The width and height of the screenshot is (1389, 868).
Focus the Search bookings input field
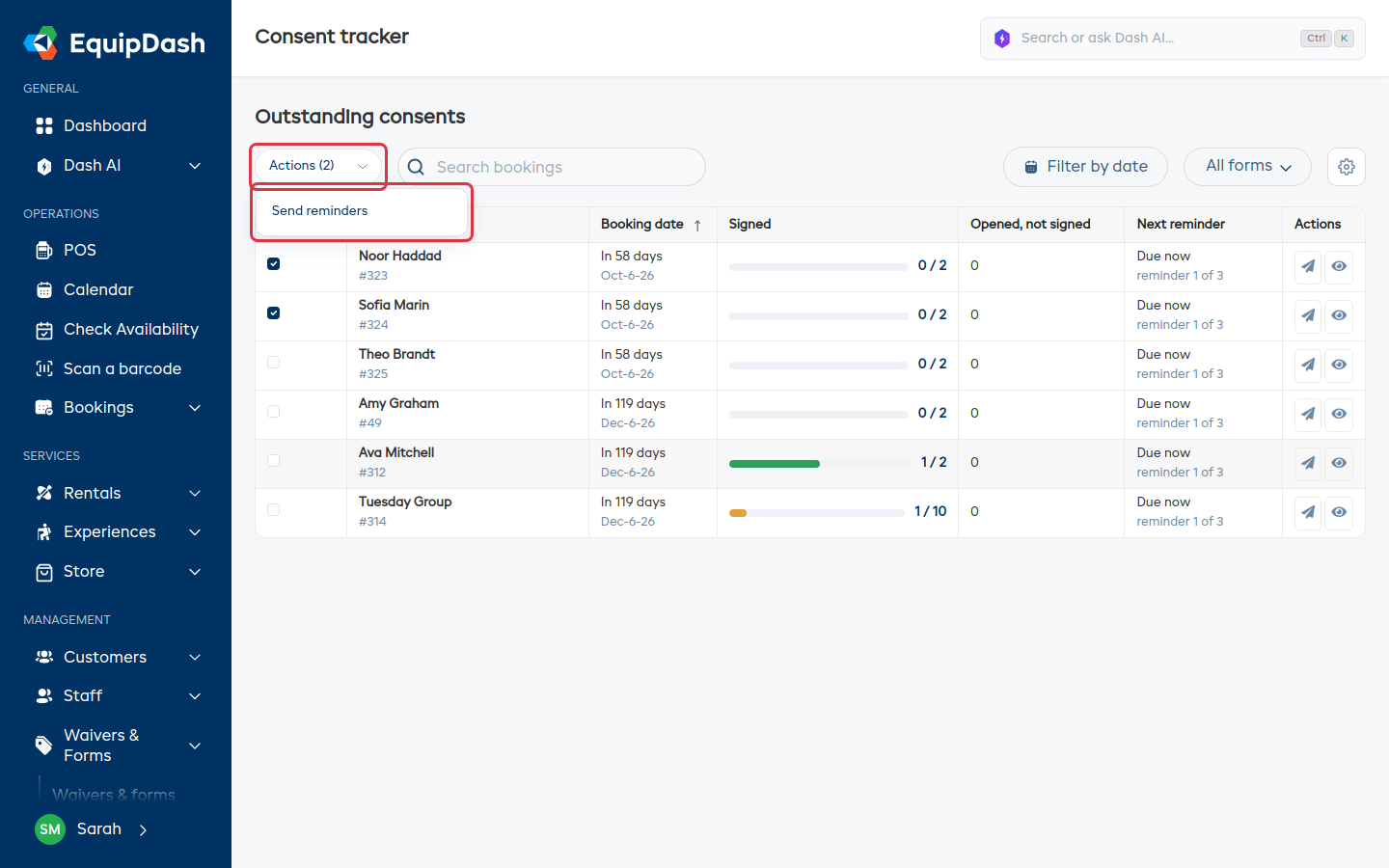(552, 167)
